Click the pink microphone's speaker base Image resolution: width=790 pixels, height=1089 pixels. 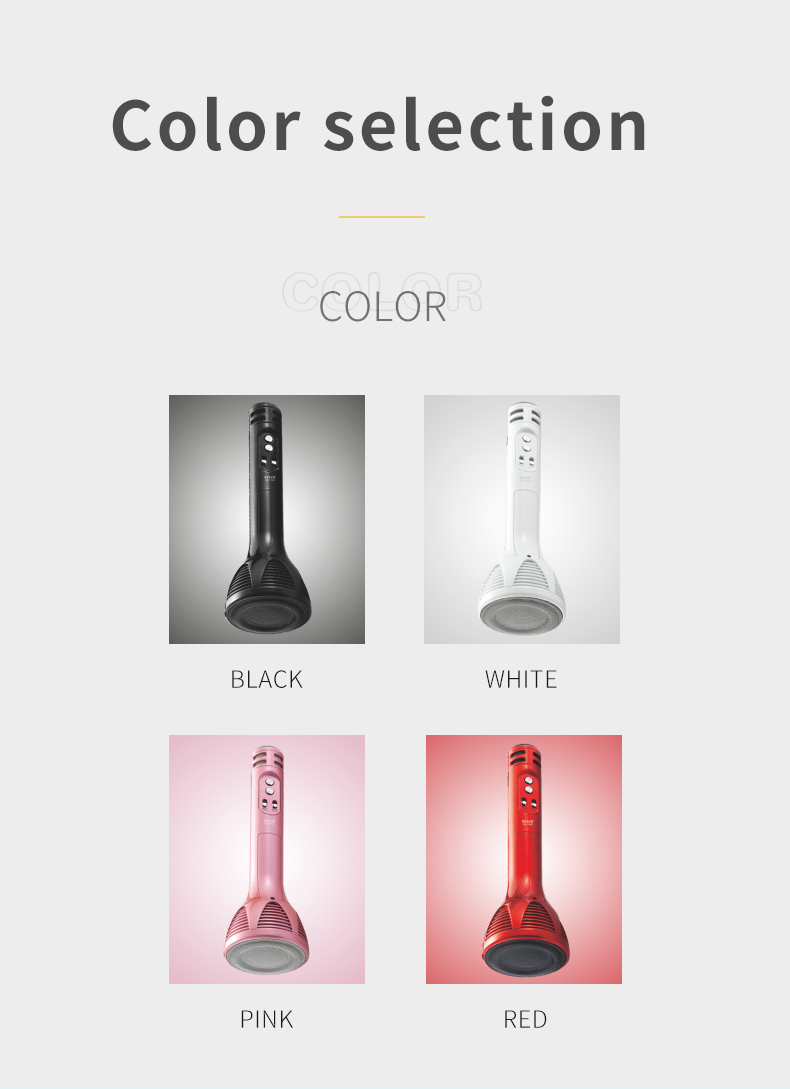click(x=268, y=956)
